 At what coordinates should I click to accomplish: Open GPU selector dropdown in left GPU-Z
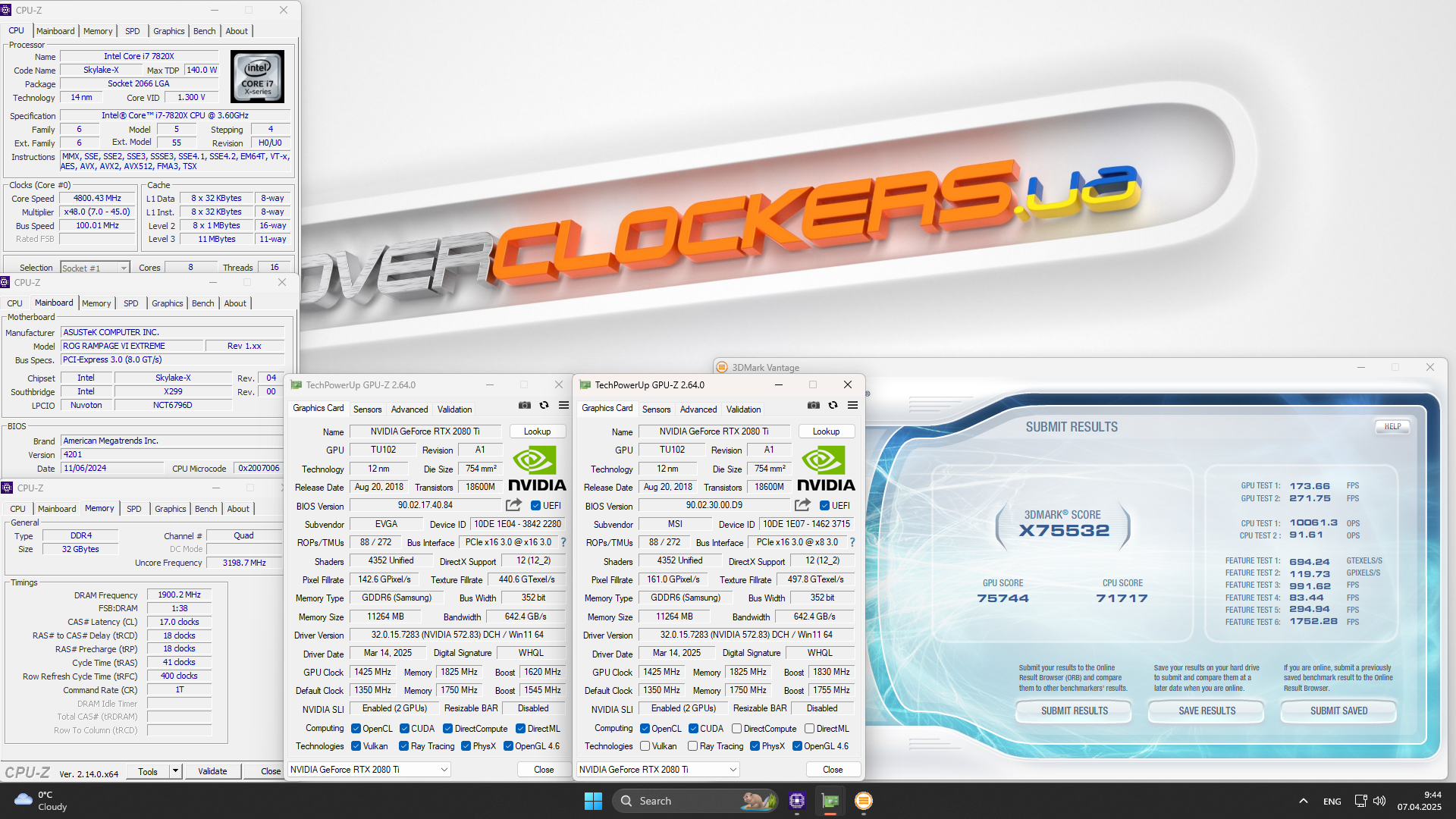pos(369,770)
